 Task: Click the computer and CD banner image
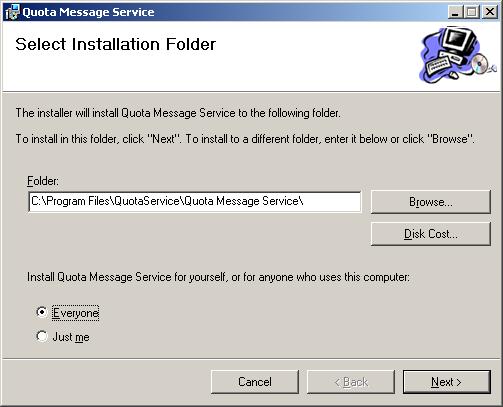(x=457, y=54)
